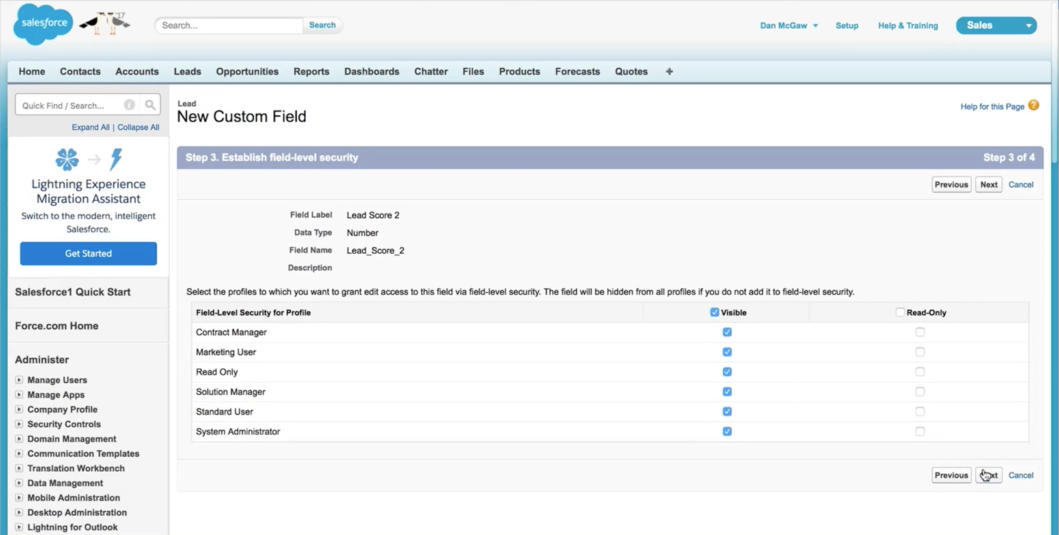The width and height of the screenshot is (1059, 535).
Task: Open the Reports tab
Action: pyautogui.click(x=311, y=71)
